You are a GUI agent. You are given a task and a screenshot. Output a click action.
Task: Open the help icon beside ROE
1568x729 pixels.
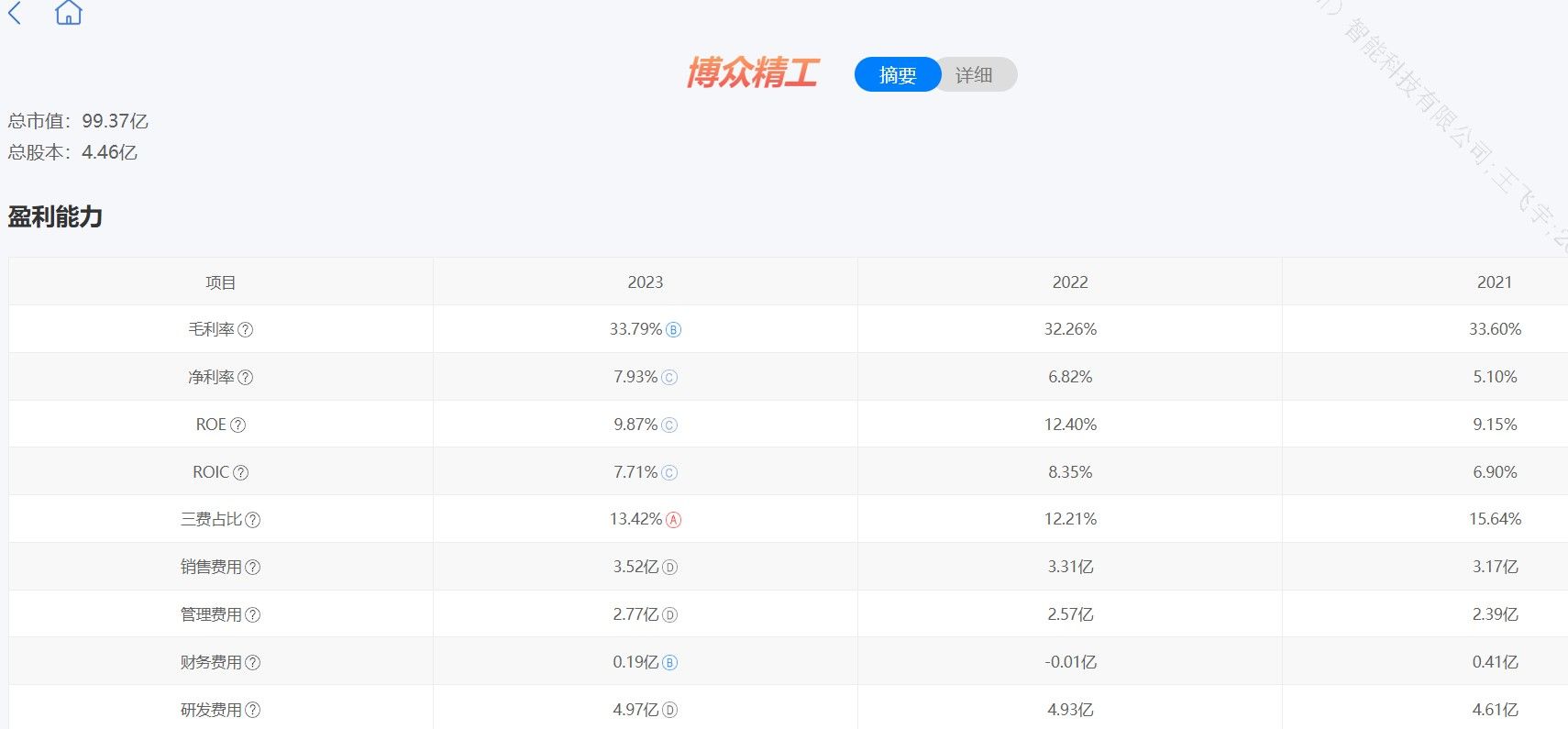[x=238, y=425]
